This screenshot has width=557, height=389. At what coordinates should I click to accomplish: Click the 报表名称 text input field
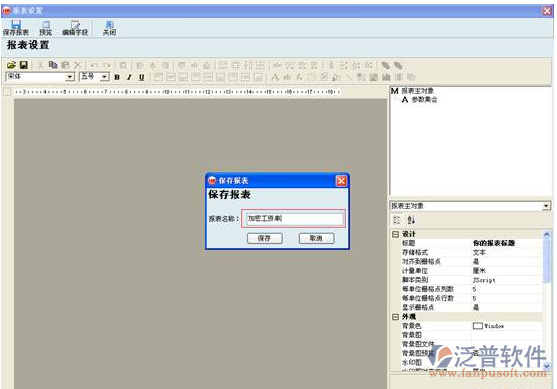click(293, 218)
